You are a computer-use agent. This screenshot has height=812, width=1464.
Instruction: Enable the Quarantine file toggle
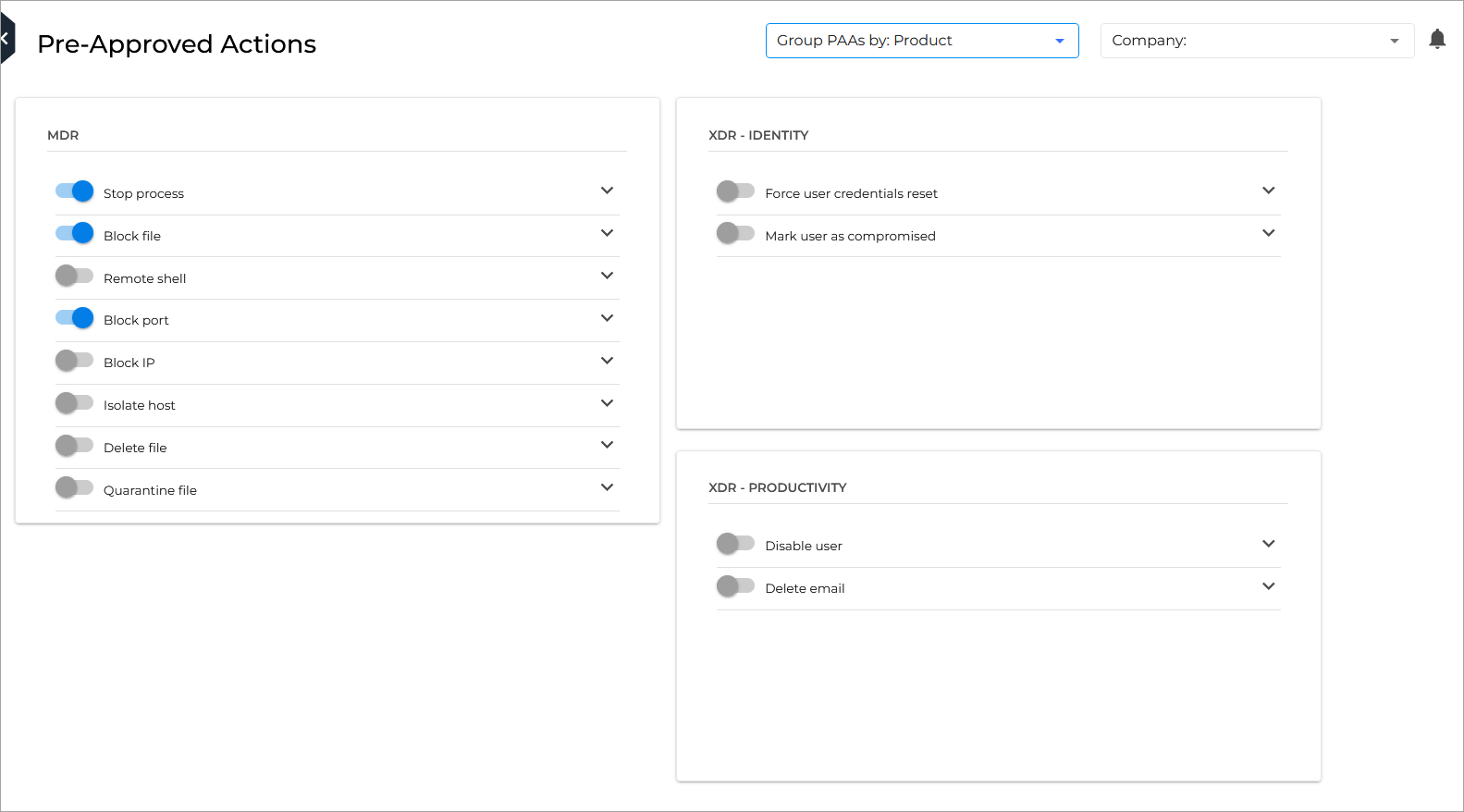[x=74, y=487]
